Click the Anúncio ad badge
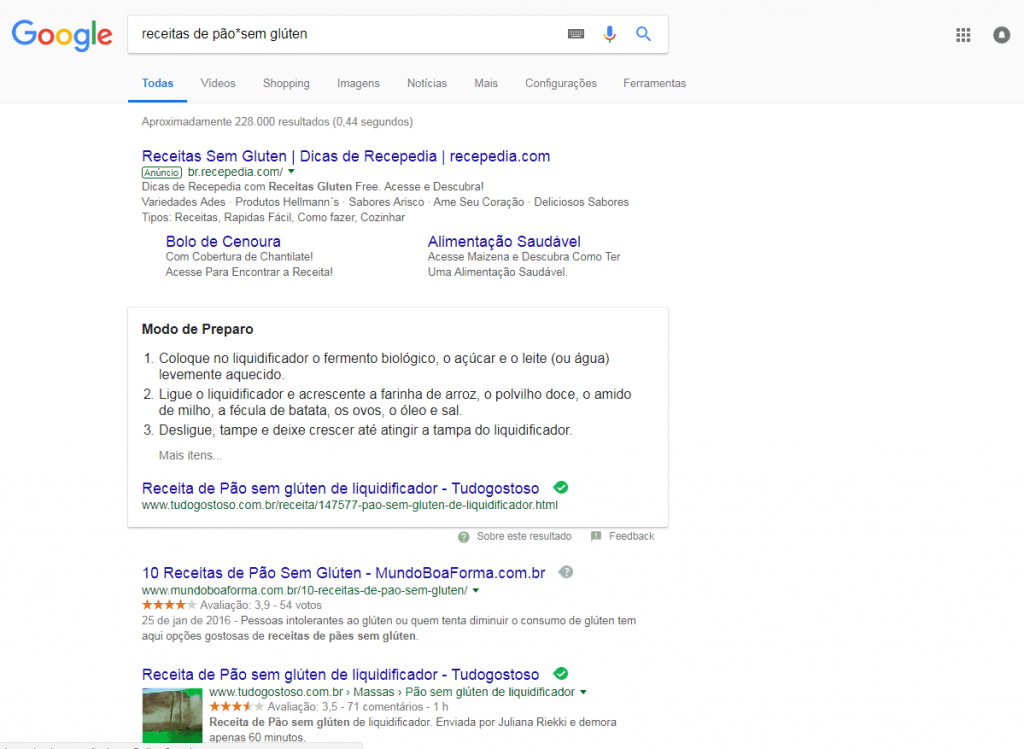The height and width of the screenshot is (749, 1024). [161, 172]
